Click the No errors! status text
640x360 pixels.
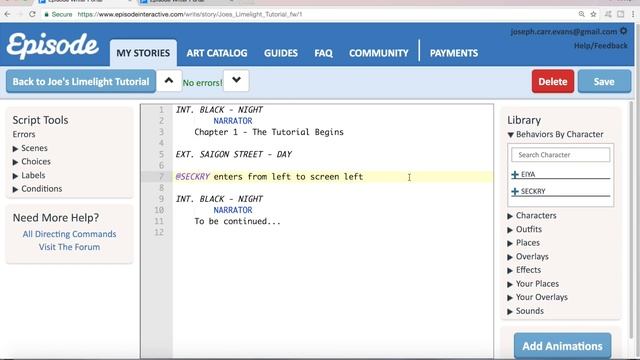tap(202, 83)
